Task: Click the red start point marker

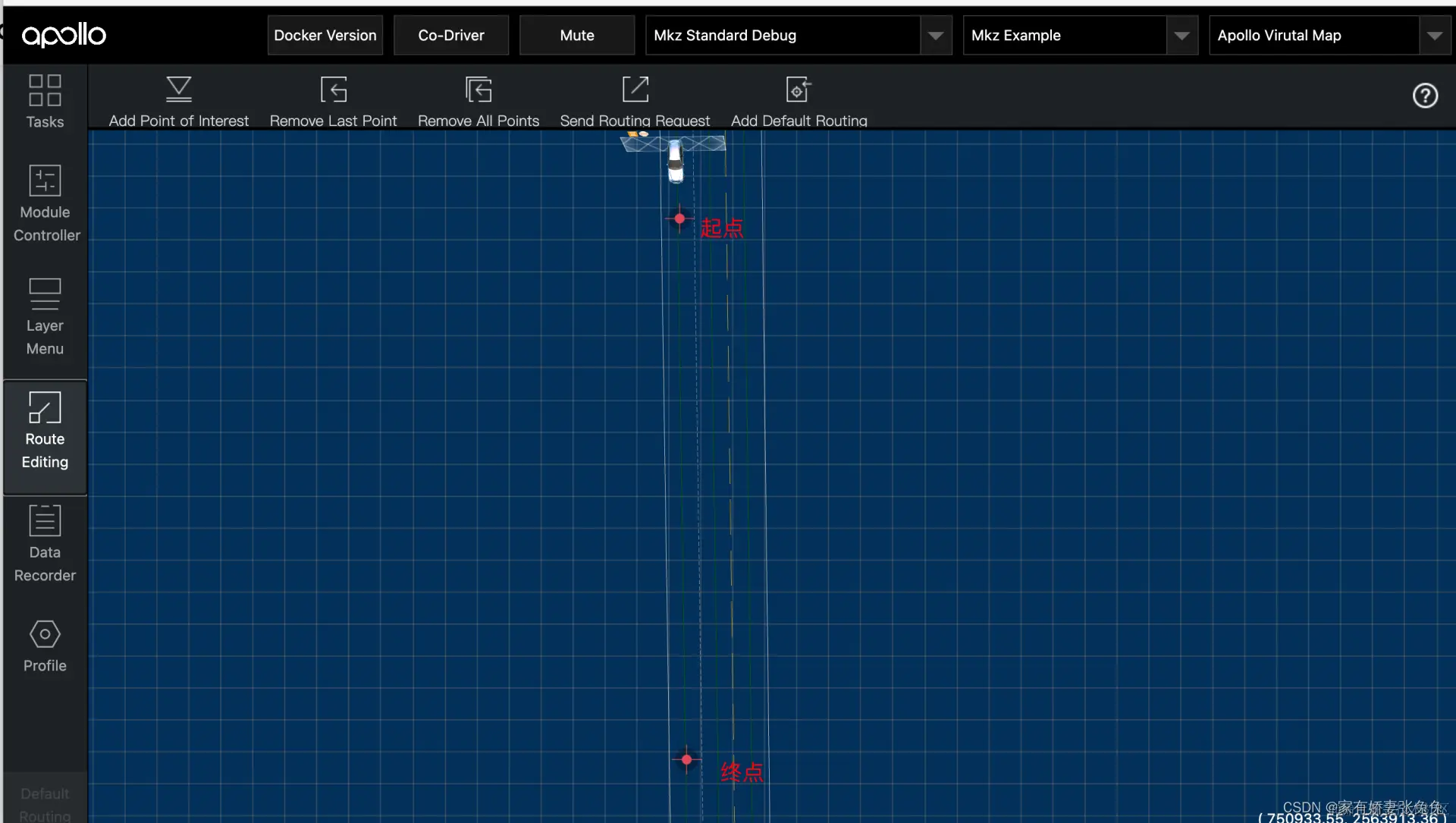Action: (x=679, y=218)
